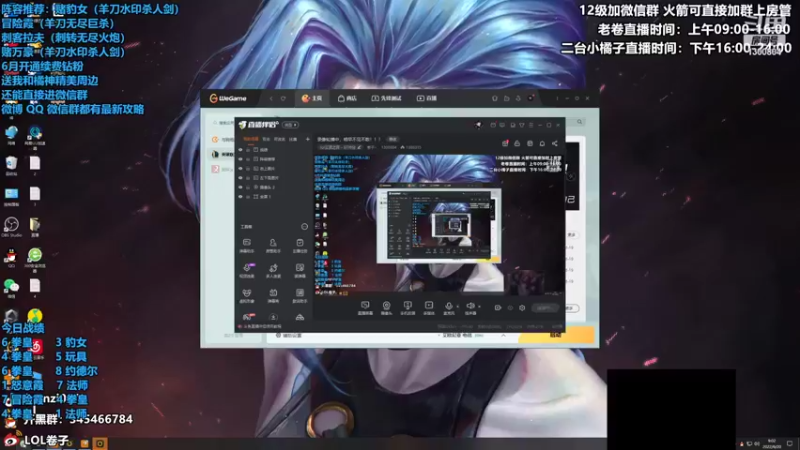This screenshot has width=800, height=450.
Task: Open the toolbox tool with the NEW badge
Action: coord(247,270)
